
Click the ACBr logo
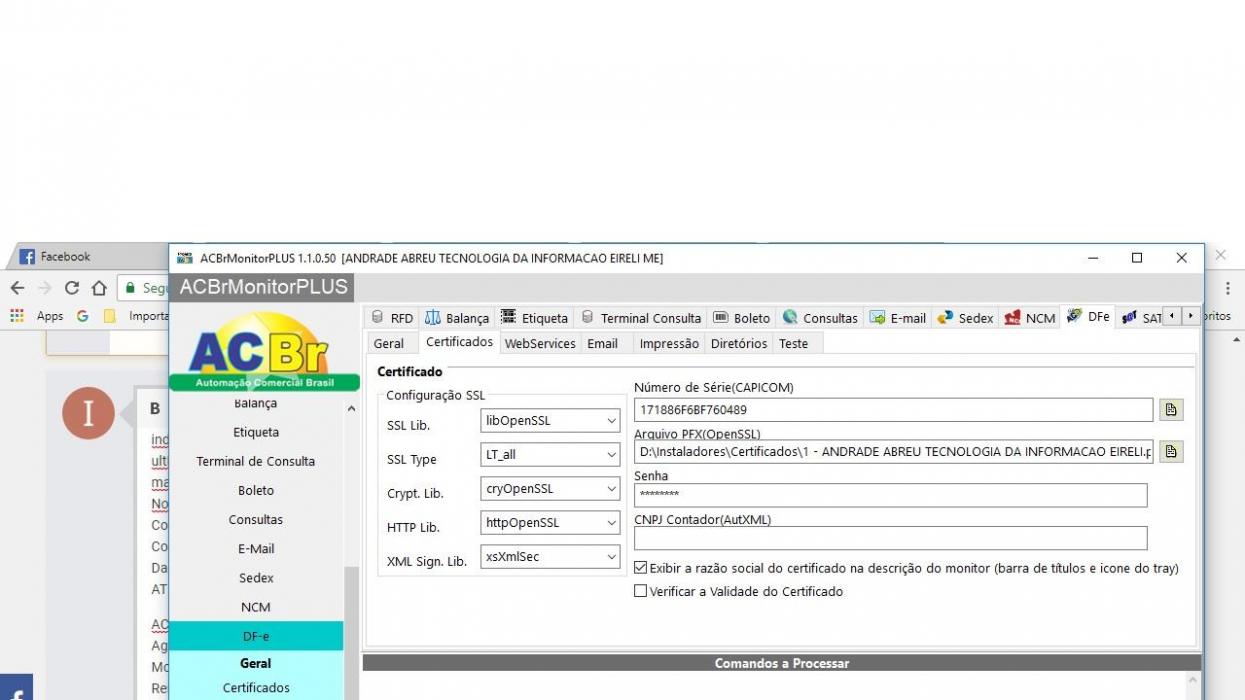pyautogui.click(x=263, y=350)
